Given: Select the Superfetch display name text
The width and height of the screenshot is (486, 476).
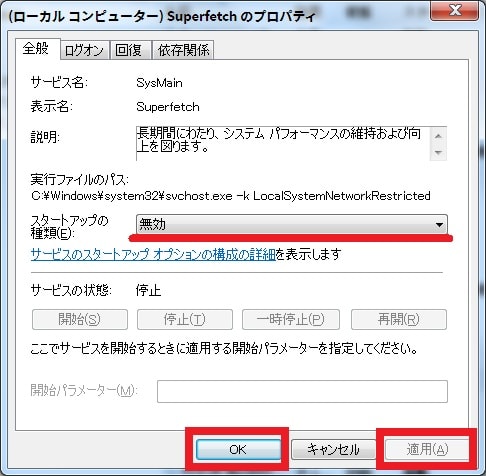Looking at the screenshot, I should point(168,107).
